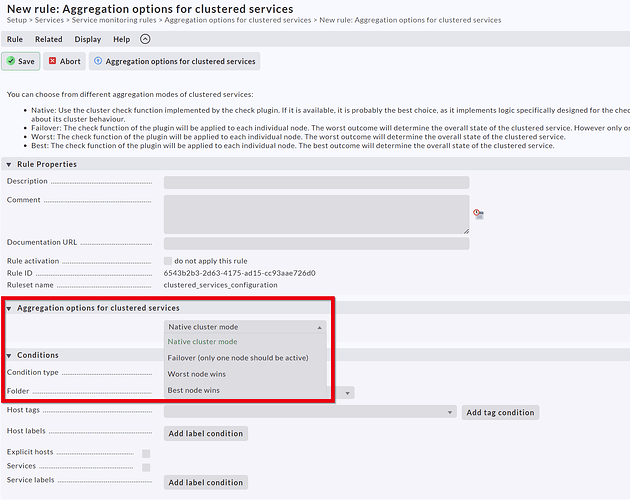Open the Related menu
Image resolution: width=630 pixels, height=500 pixels.
coord(48,39)
